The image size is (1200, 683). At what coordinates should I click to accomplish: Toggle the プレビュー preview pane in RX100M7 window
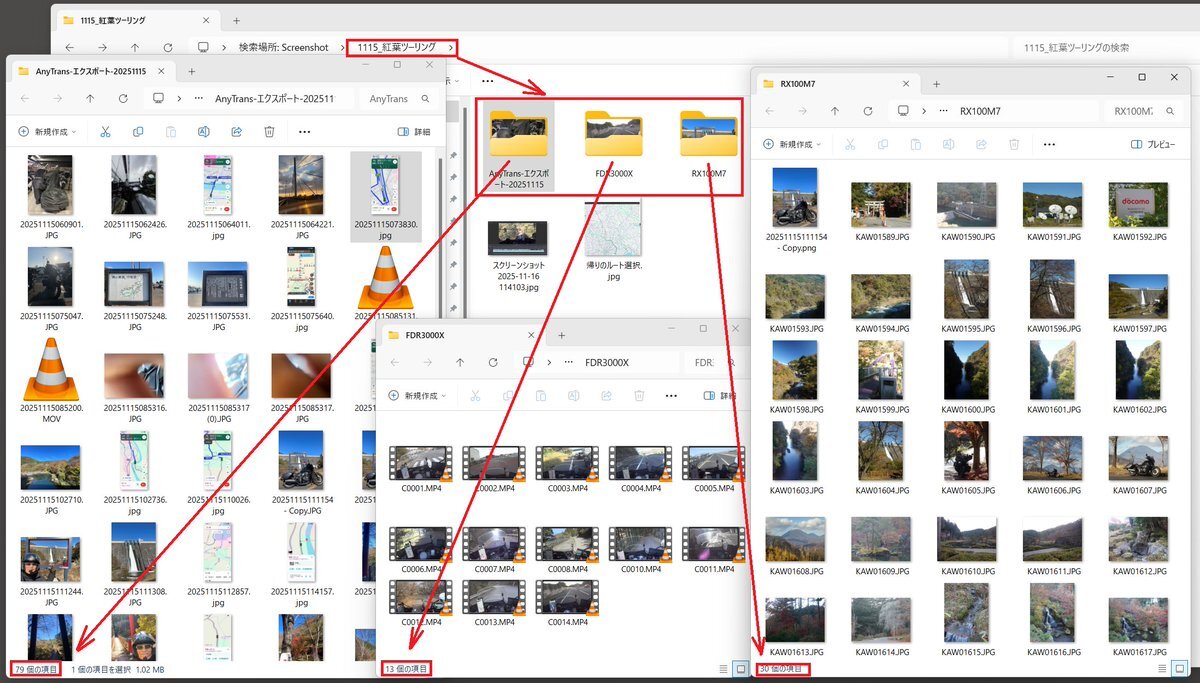pos(1152,144)
